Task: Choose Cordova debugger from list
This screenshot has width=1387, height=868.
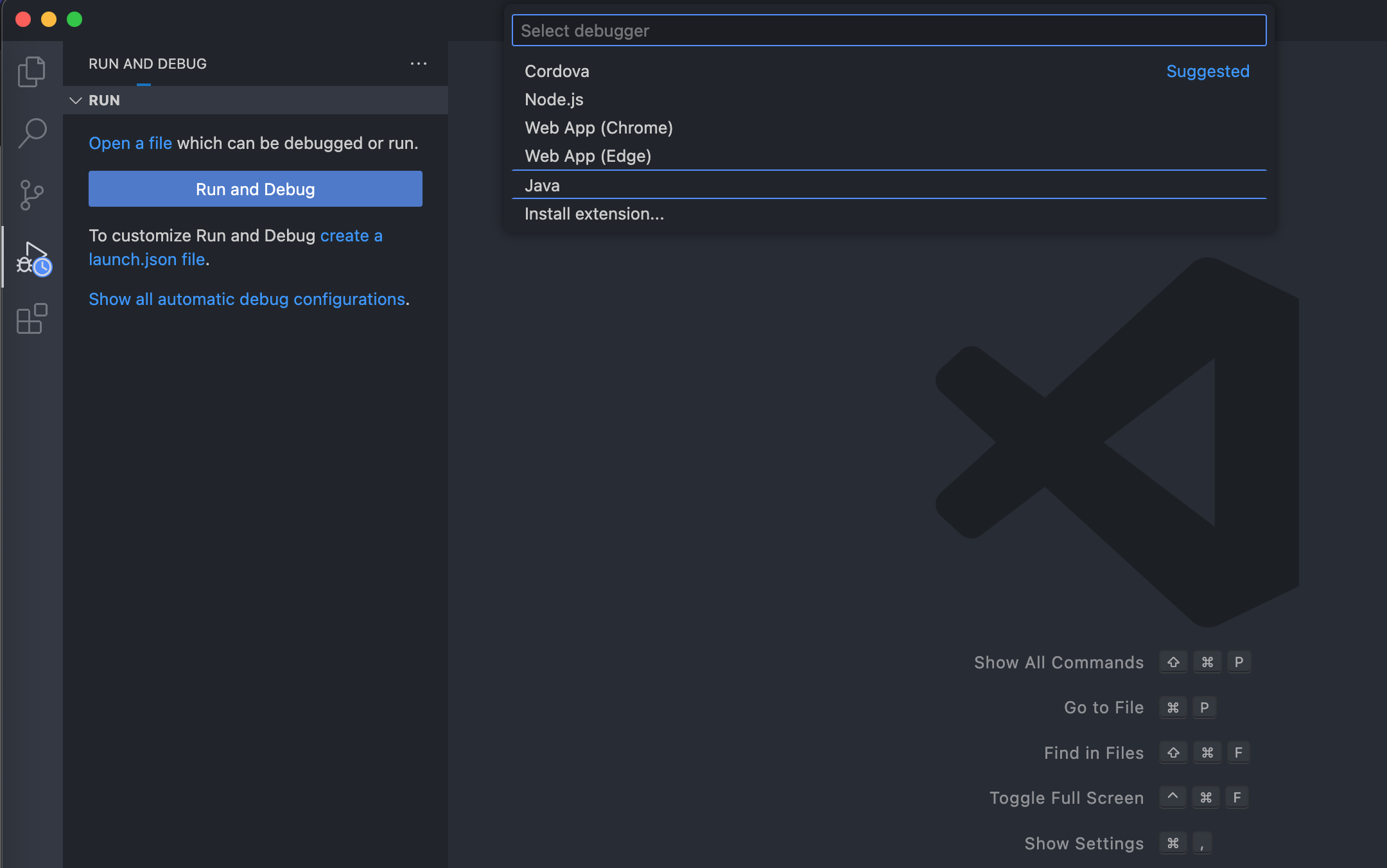Action: [x=889, y=71]
